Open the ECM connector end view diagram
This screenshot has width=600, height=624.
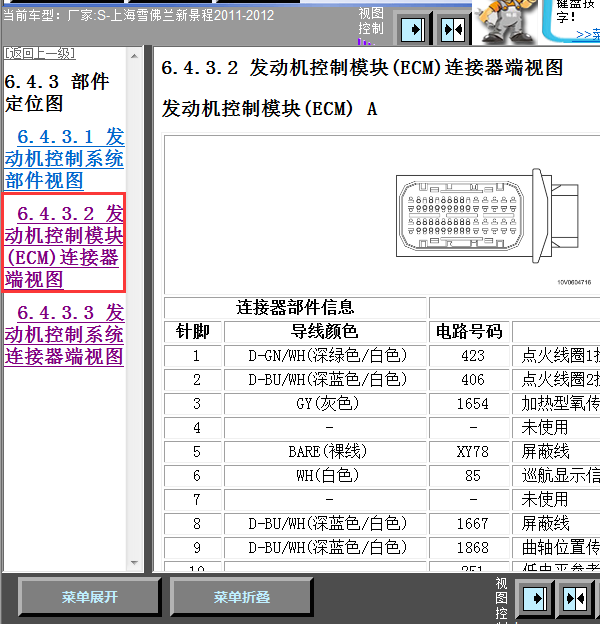[487, 215]
